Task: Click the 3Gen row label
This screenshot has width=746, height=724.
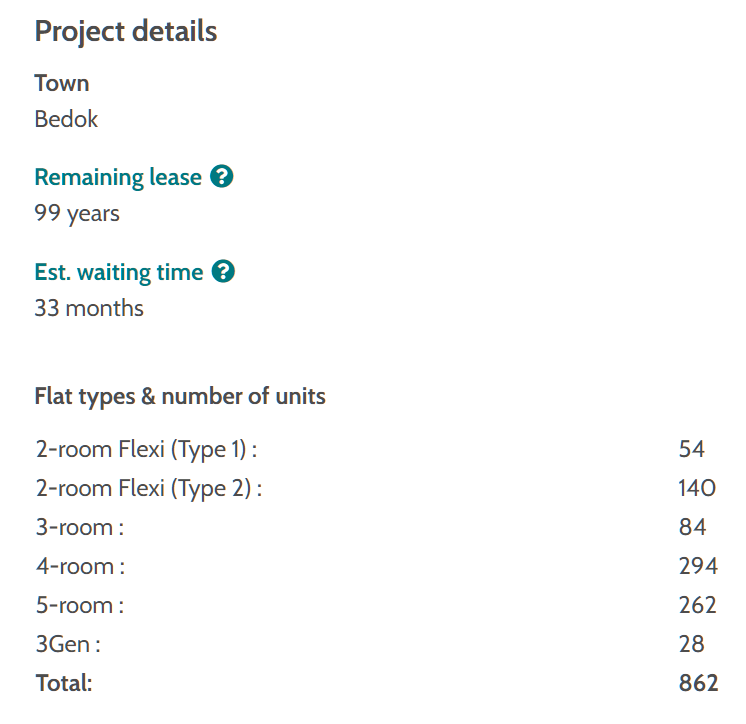Action: 68,644
